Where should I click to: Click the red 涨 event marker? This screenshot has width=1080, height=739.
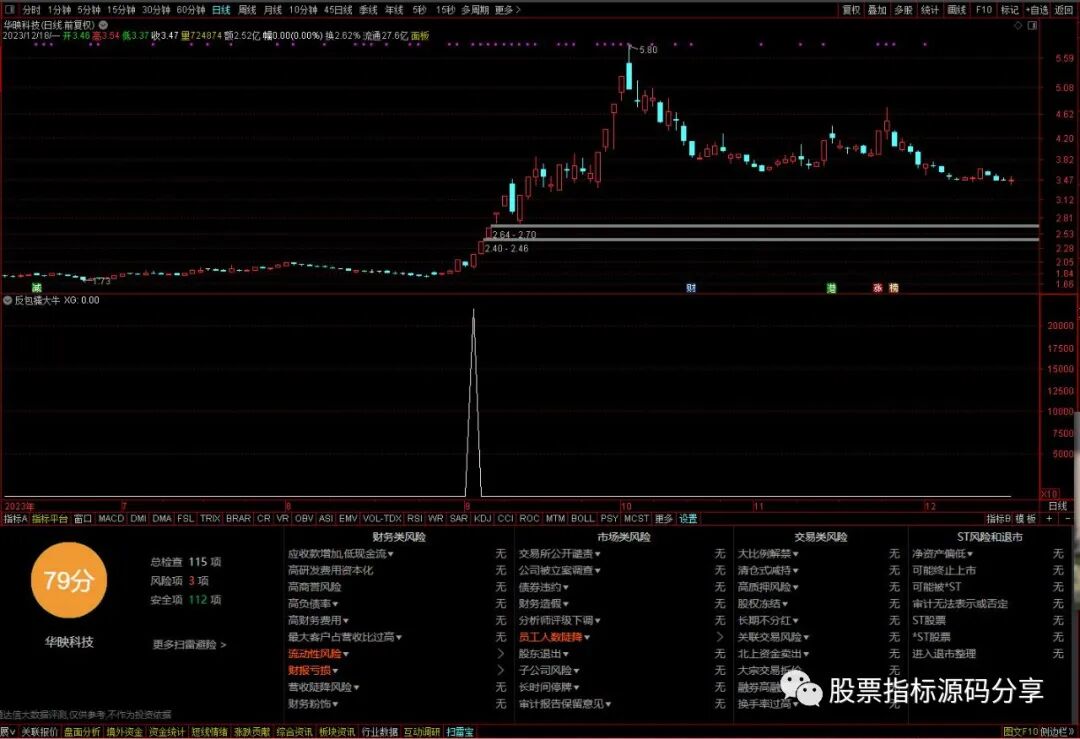(x=878, y=288)
